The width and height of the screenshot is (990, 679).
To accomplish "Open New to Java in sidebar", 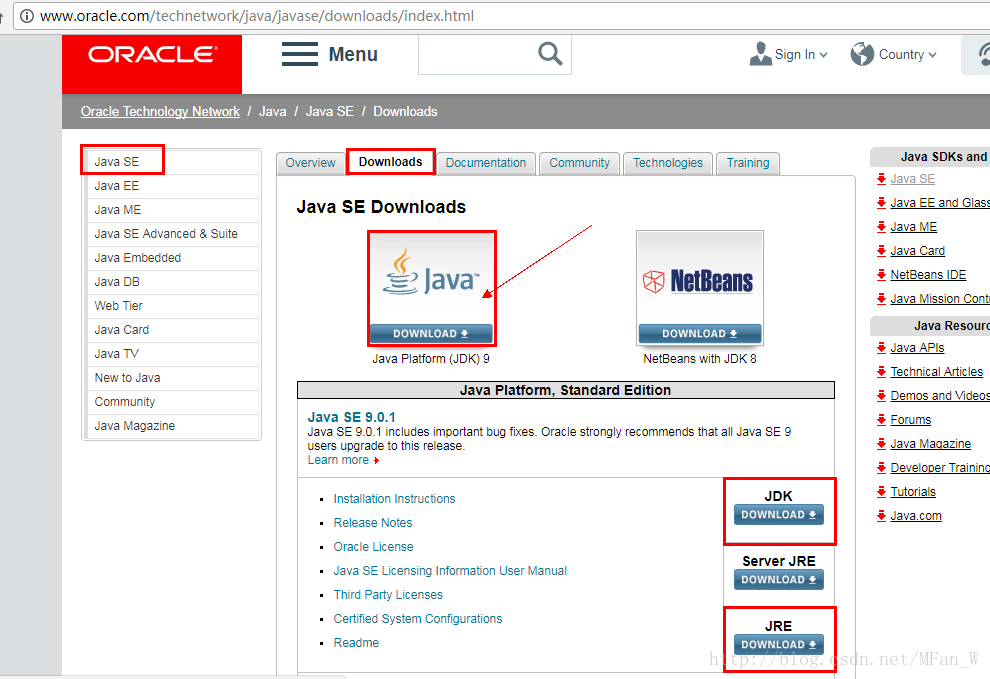I will coord(171,378).
